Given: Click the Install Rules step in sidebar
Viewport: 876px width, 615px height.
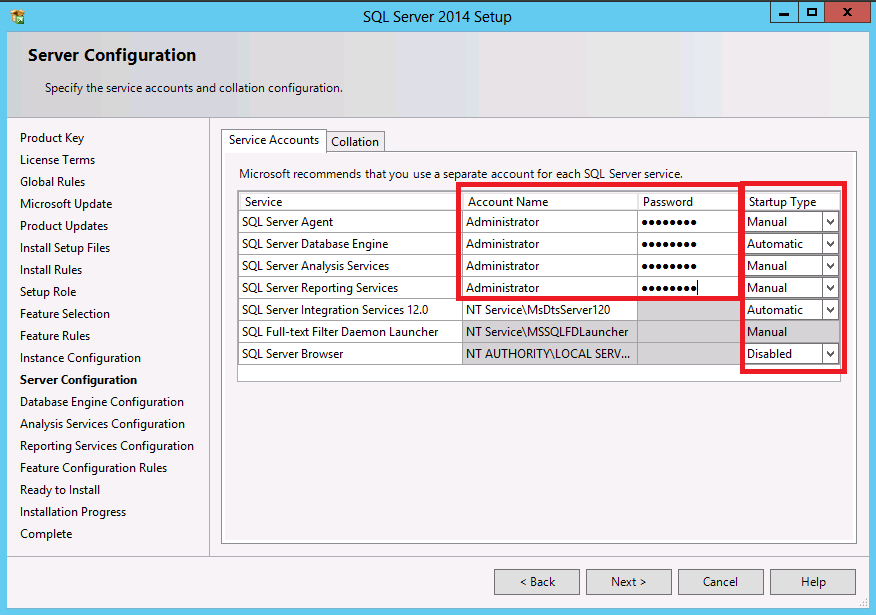Looking at the screenshot, I should 51,270.
